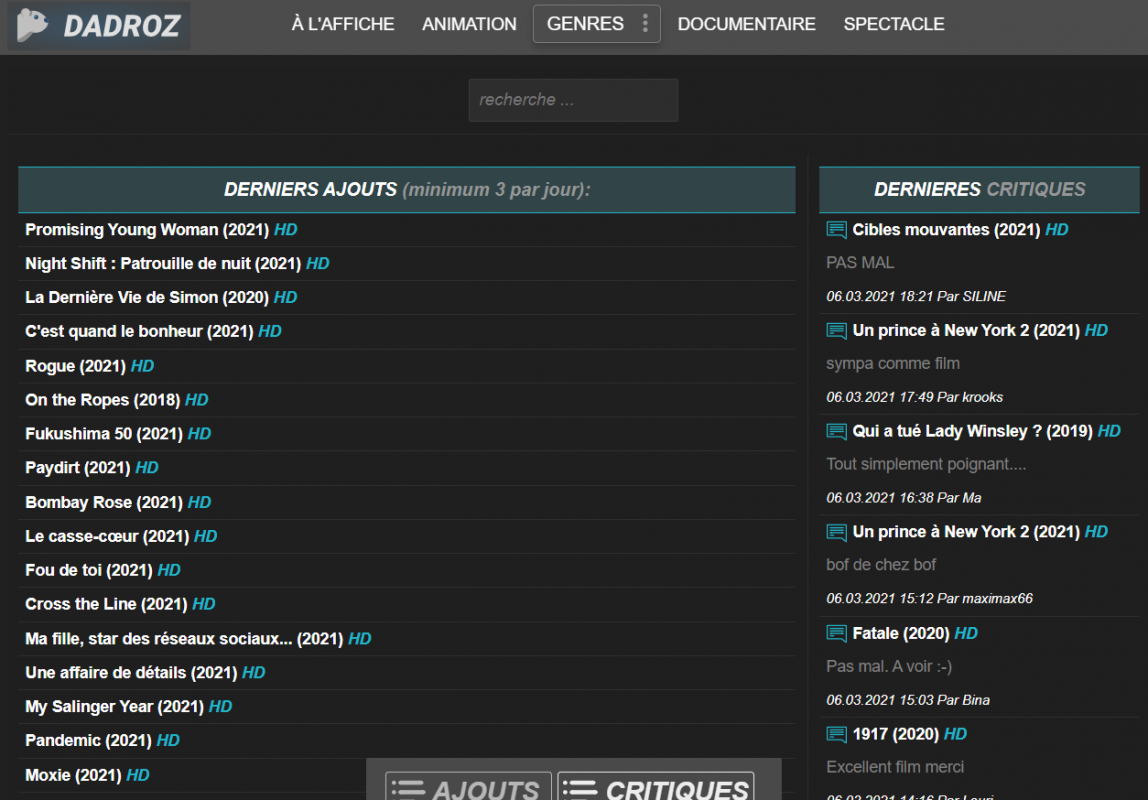Open the GENRES three-dot menu
Image resolution: width=1148 pixels, height=800 pixels.
(x=645, y=23)
